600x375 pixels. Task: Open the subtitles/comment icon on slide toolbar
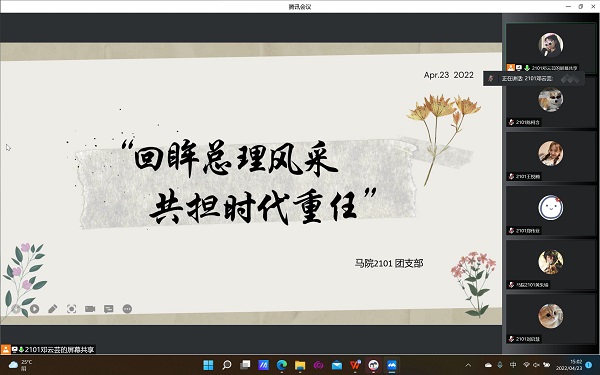click(x=109, y=309)
